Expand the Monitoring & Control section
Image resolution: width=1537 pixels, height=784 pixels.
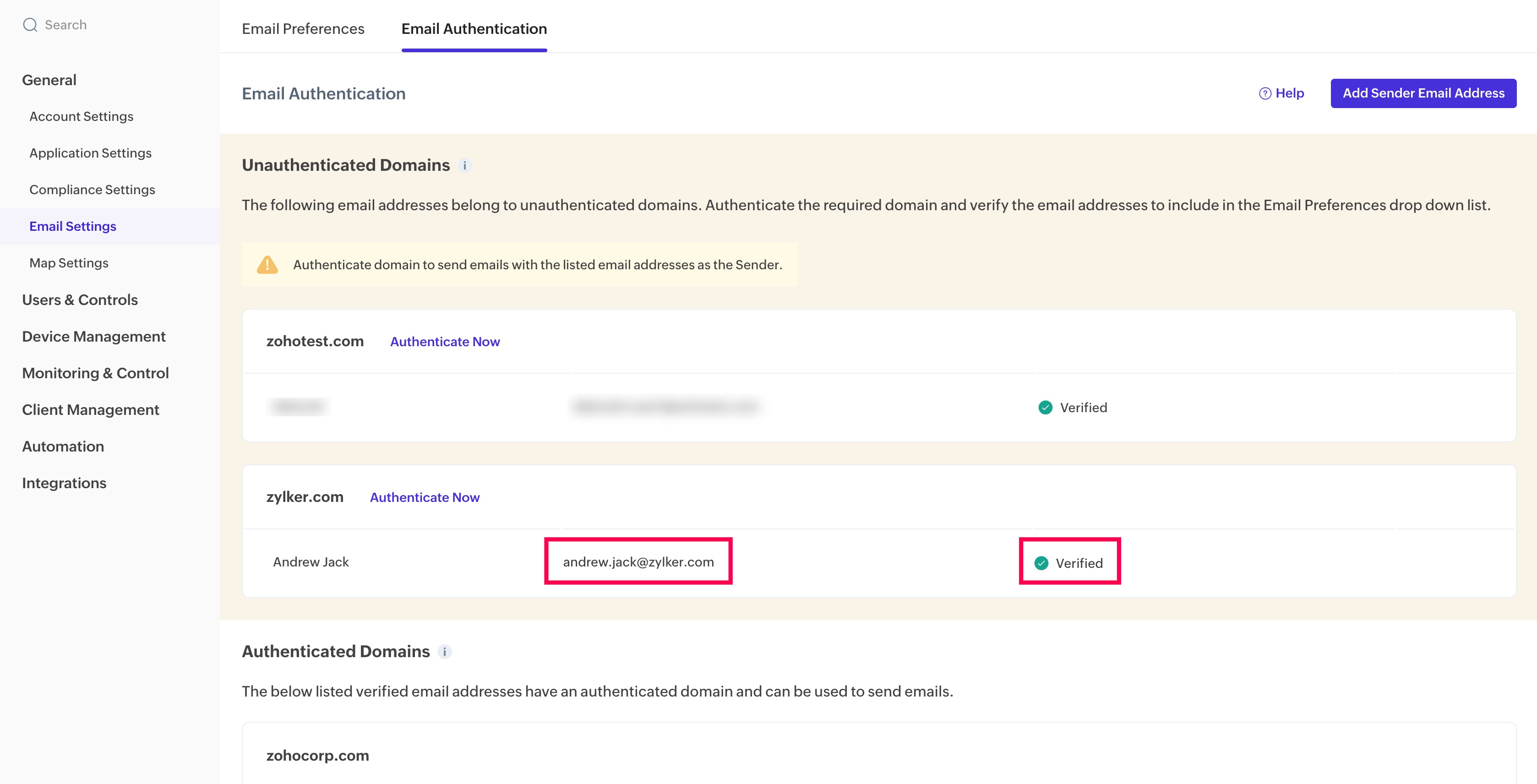[x=95, y=373]
